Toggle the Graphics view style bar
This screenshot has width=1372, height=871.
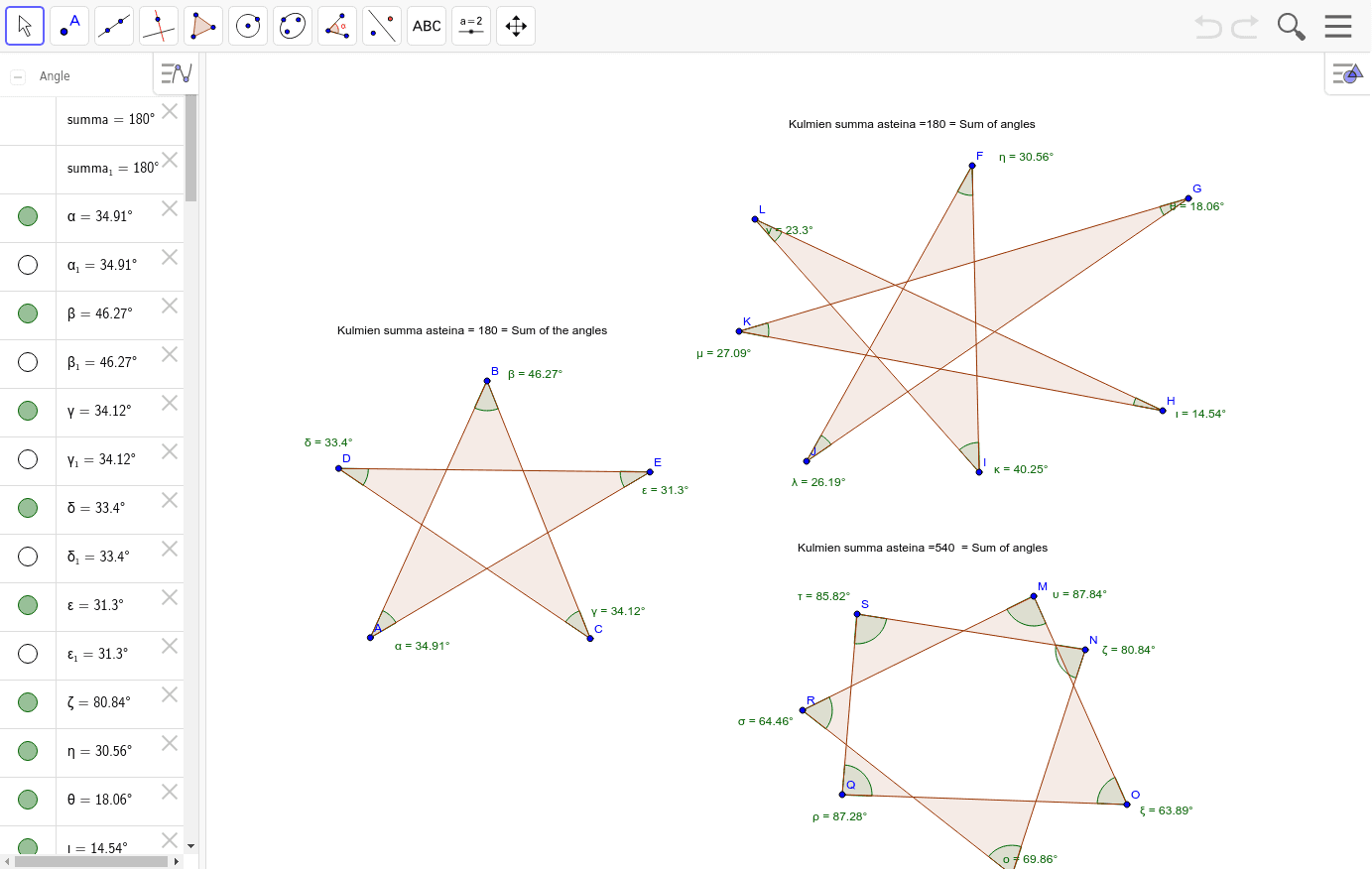(x=1347, y=73)
